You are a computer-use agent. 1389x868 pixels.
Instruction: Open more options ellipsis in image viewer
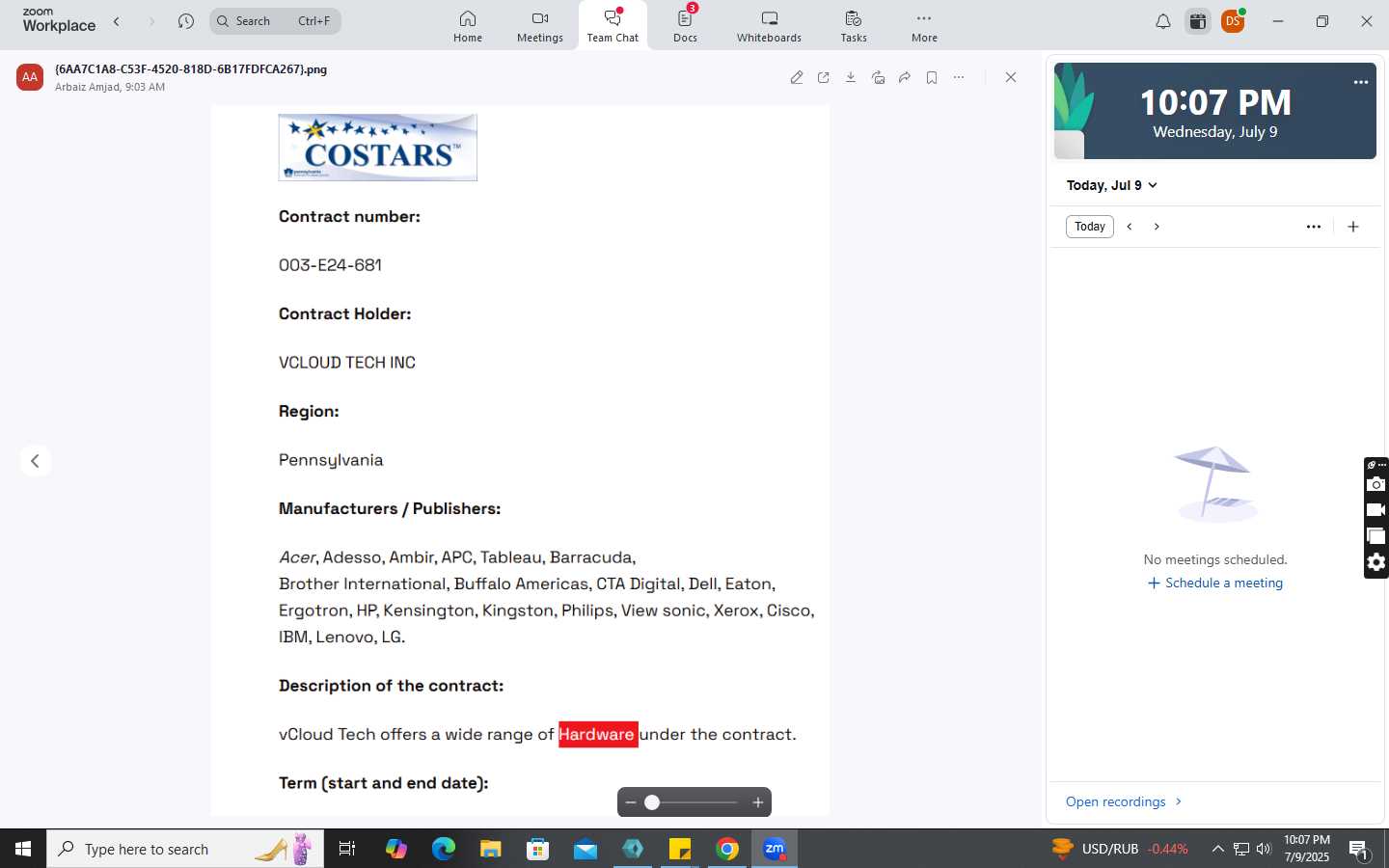[959, 77]
